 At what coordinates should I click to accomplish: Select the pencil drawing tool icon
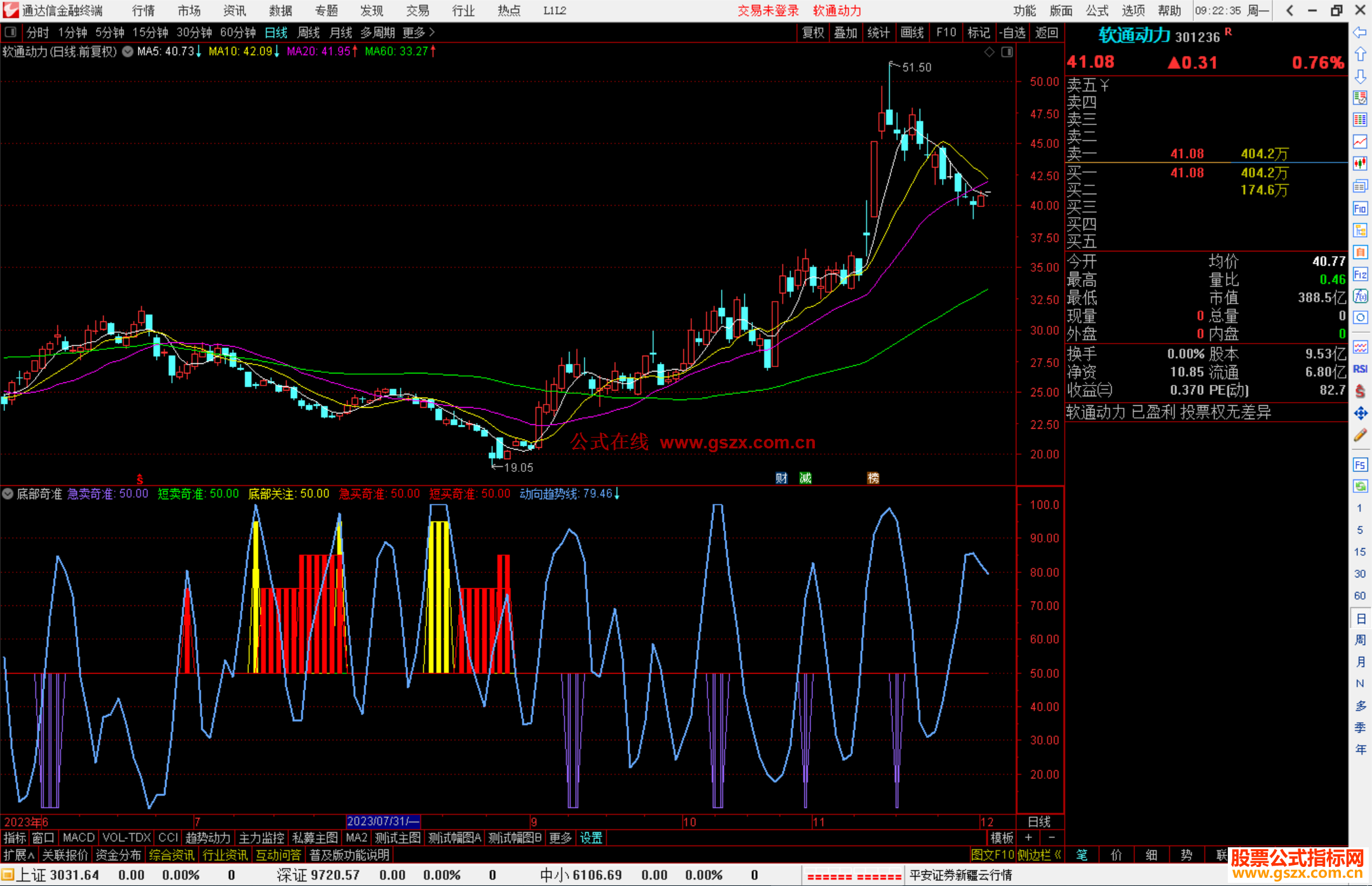(x=1360, y=435)
